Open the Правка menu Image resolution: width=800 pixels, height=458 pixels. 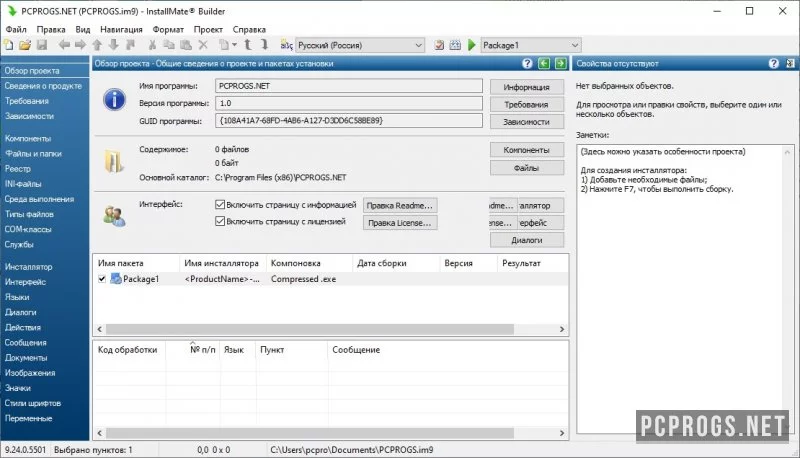(x=51, y=30)
